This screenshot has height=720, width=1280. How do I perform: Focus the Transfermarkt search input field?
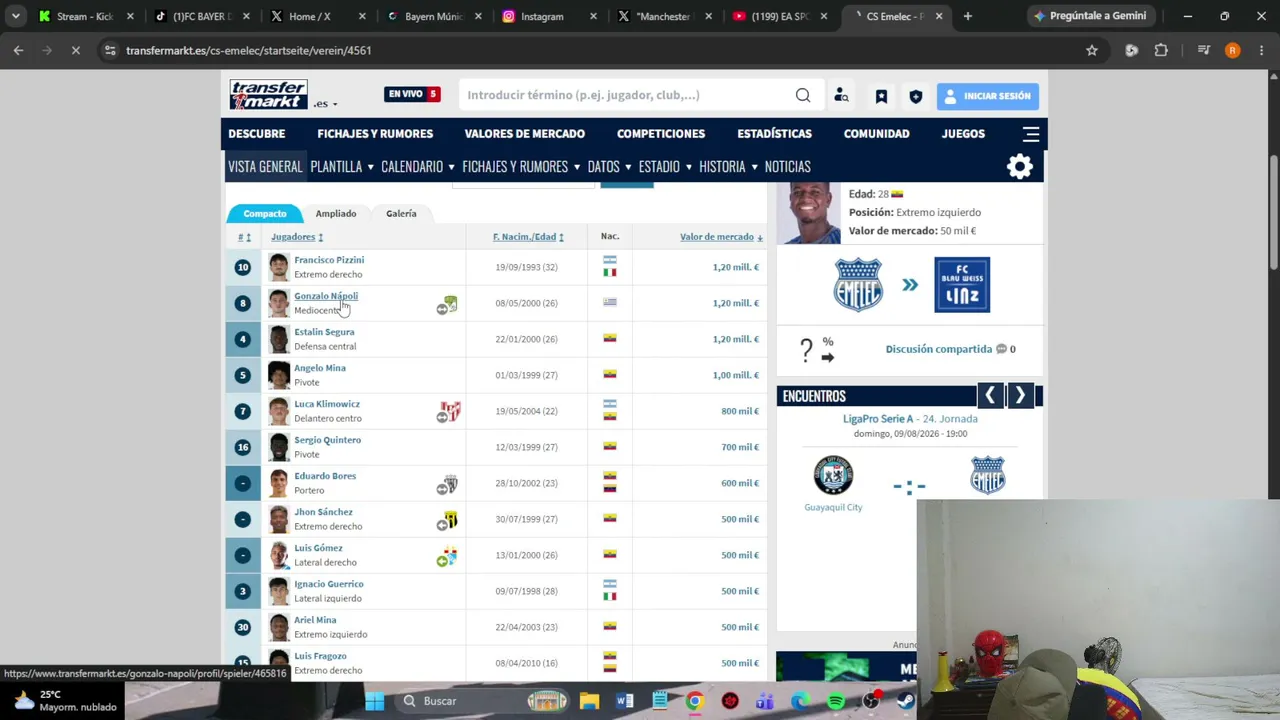[627, 95]
